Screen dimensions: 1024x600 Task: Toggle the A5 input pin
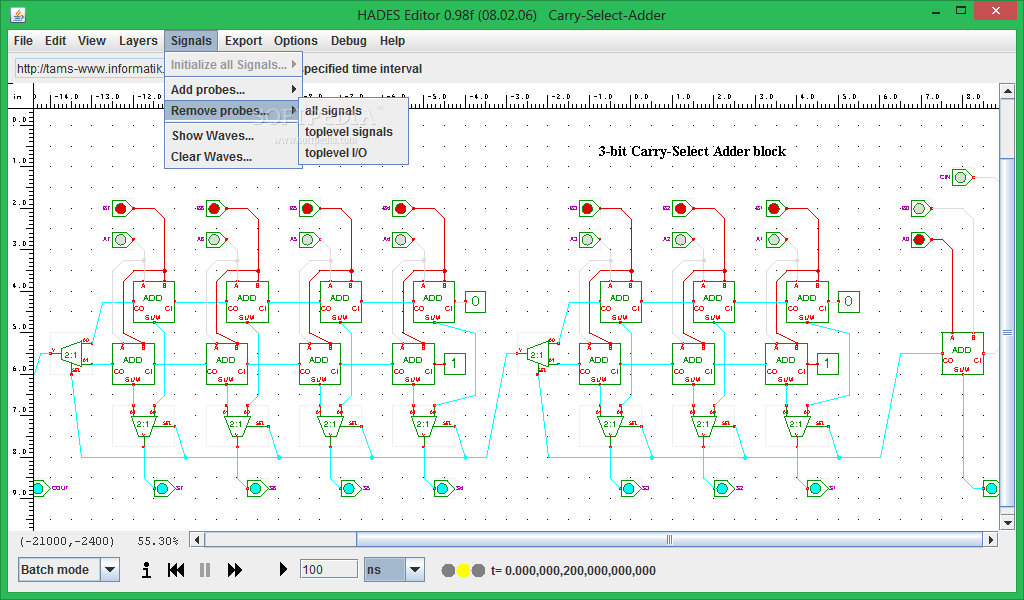point(309,240)
